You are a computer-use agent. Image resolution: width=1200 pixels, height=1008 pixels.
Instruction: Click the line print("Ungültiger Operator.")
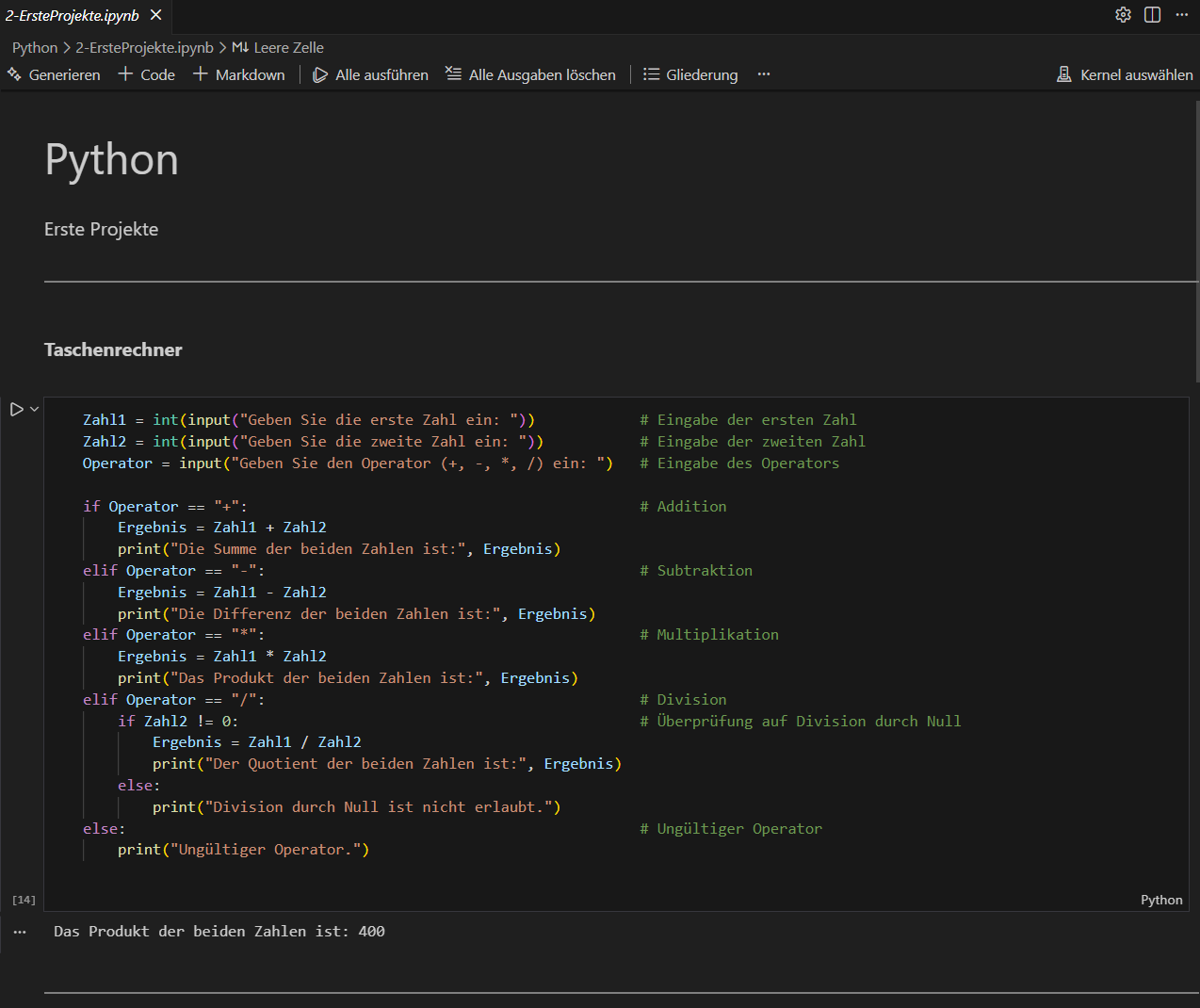[243, 849]
